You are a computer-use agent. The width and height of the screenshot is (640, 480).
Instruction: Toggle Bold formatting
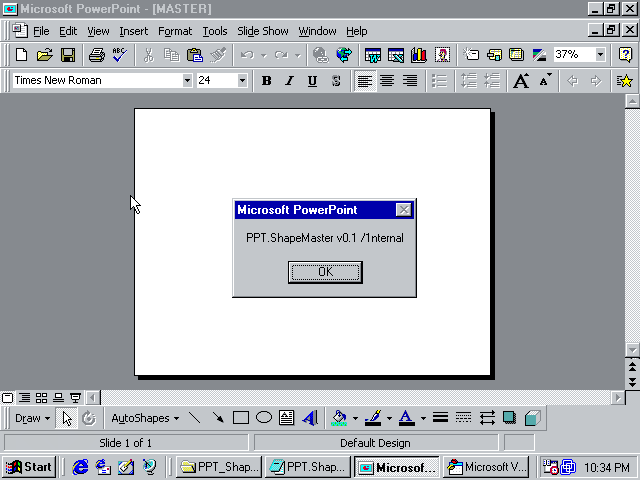pyautogui.click(x=267, y=81)
